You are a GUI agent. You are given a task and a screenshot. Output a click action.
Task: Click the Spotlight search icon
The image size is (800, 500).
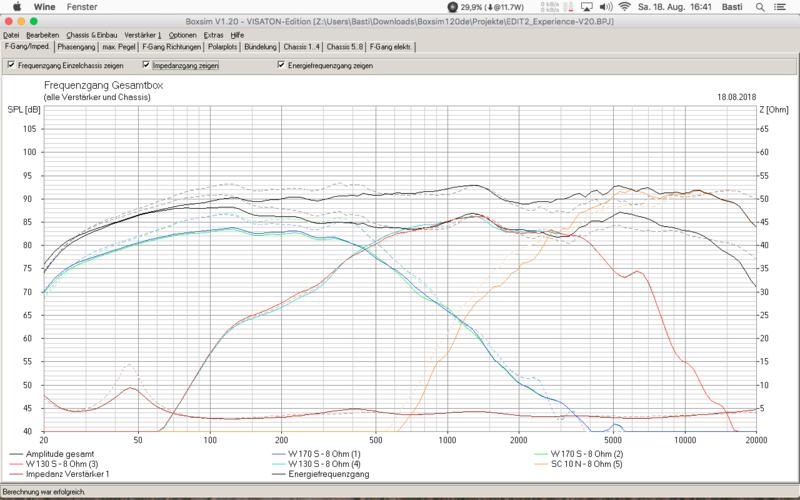coord(763,7)
